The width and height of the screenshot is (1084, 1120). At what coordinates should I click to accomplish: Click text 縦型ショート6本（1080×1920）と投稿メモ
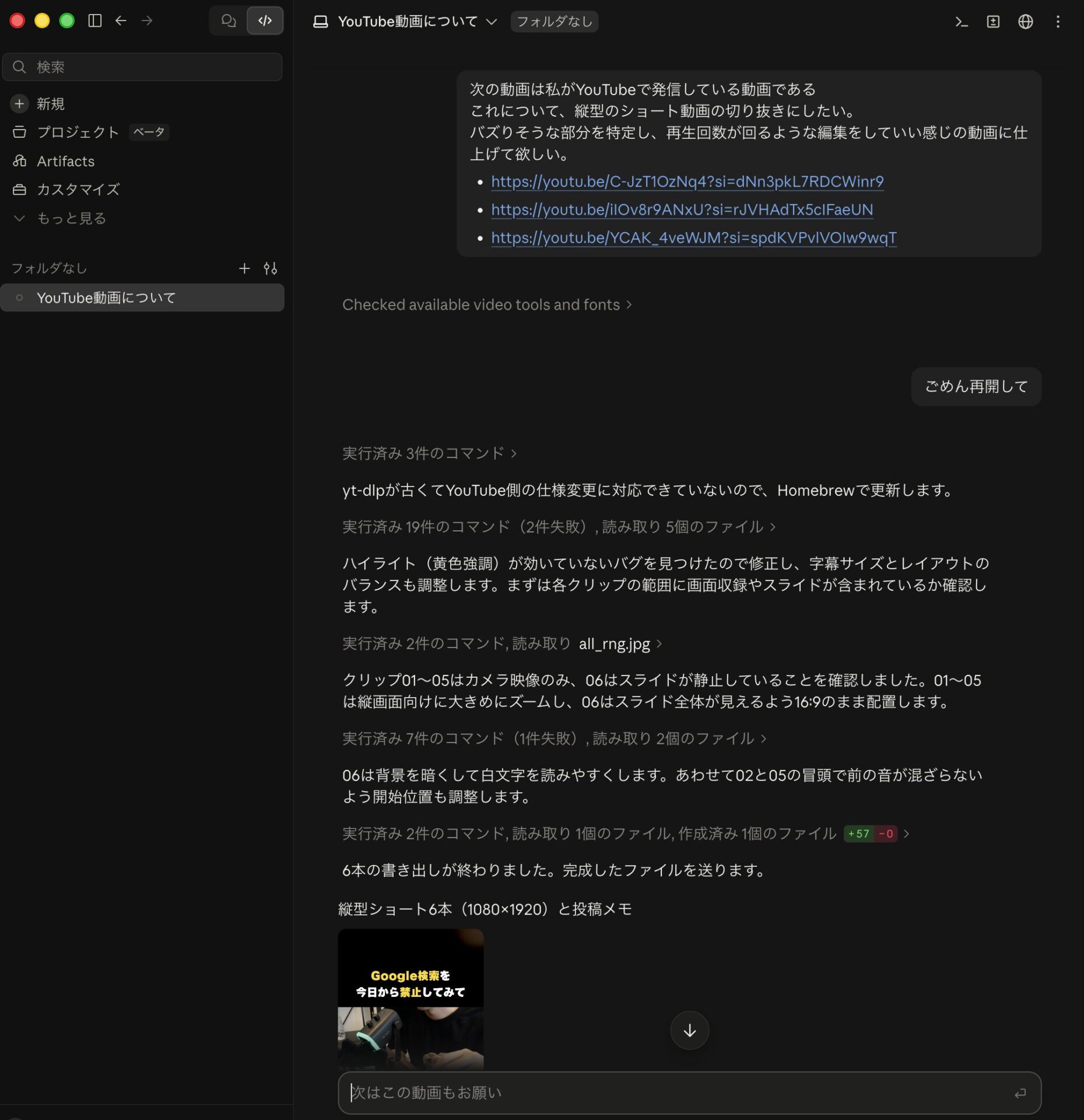[x=485, y=909]
